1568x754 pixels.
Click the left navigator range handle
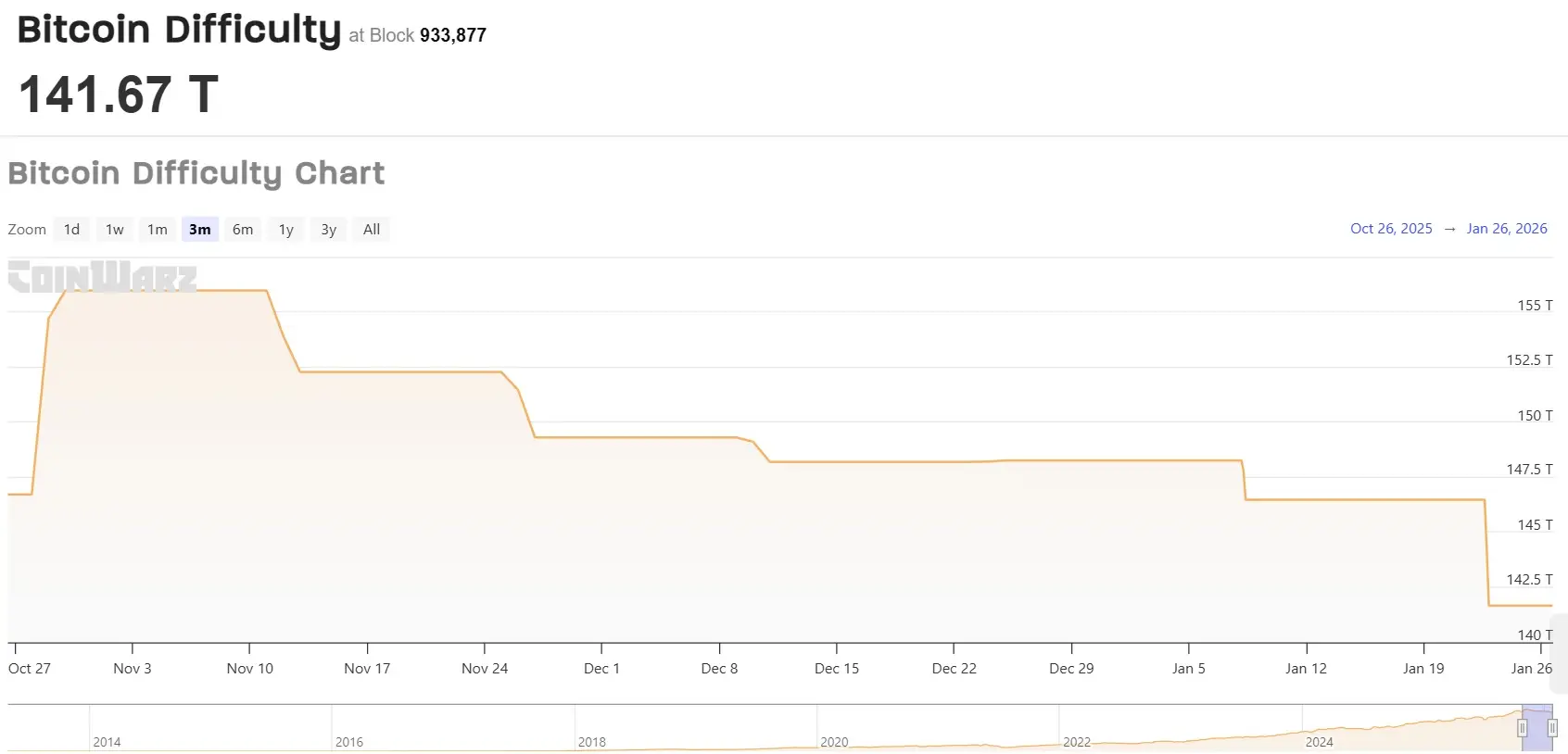pos(1522,729)
